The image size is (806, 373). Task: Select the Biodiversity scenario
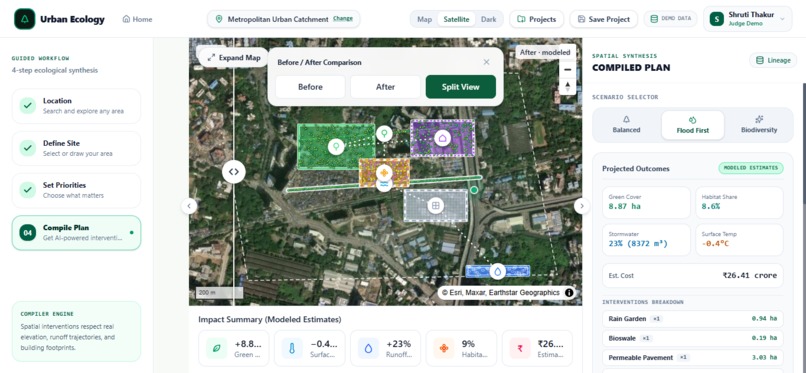tap(759, 125)
